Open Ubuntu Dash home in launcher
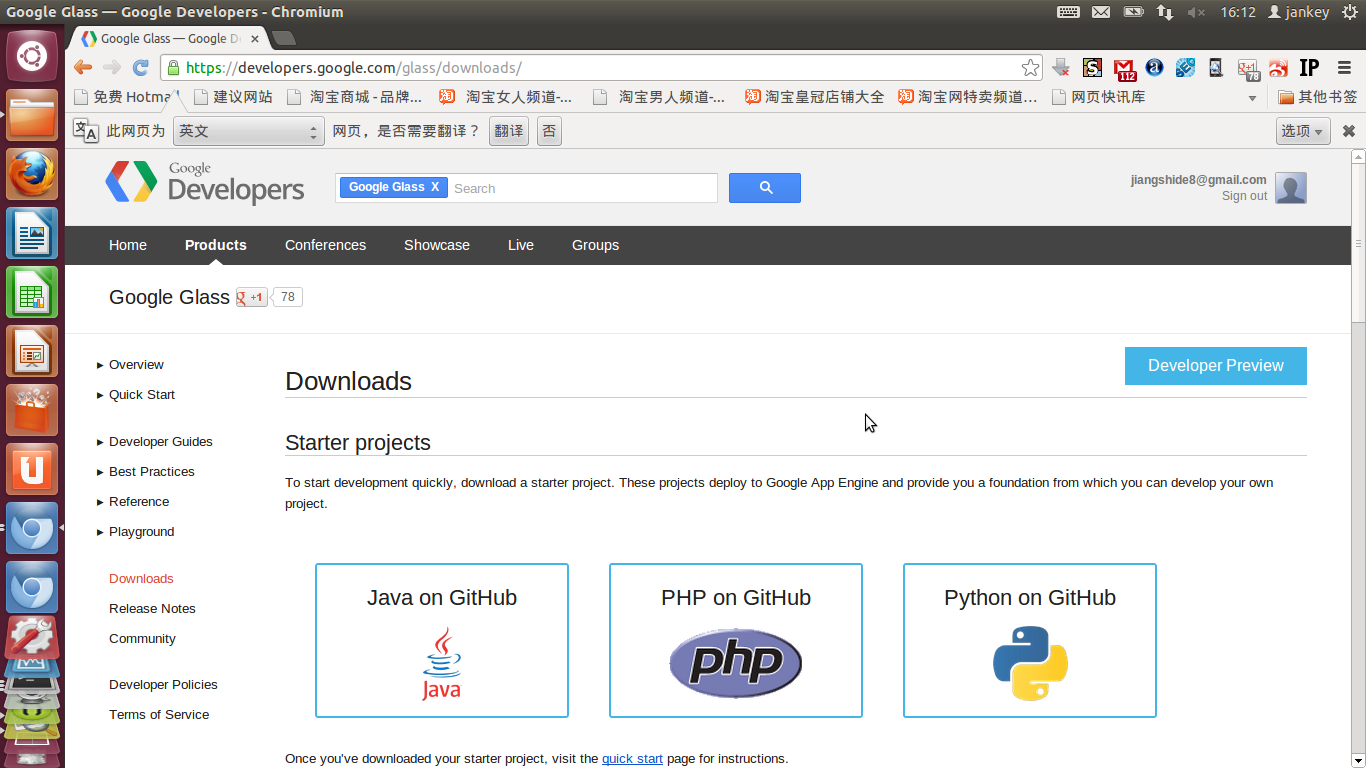The height and width of the screenshot is (768, 1366). pyautogui.click(x=32, y=55)
